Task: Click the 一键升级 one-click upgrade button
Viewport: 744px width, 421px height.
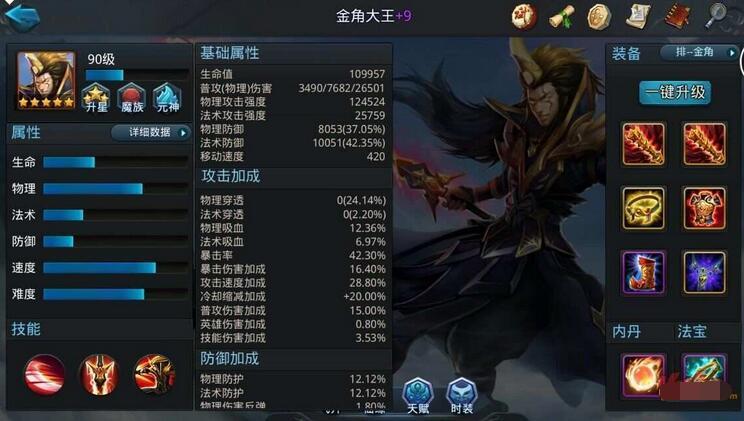Action: click(x=675, y=92)
